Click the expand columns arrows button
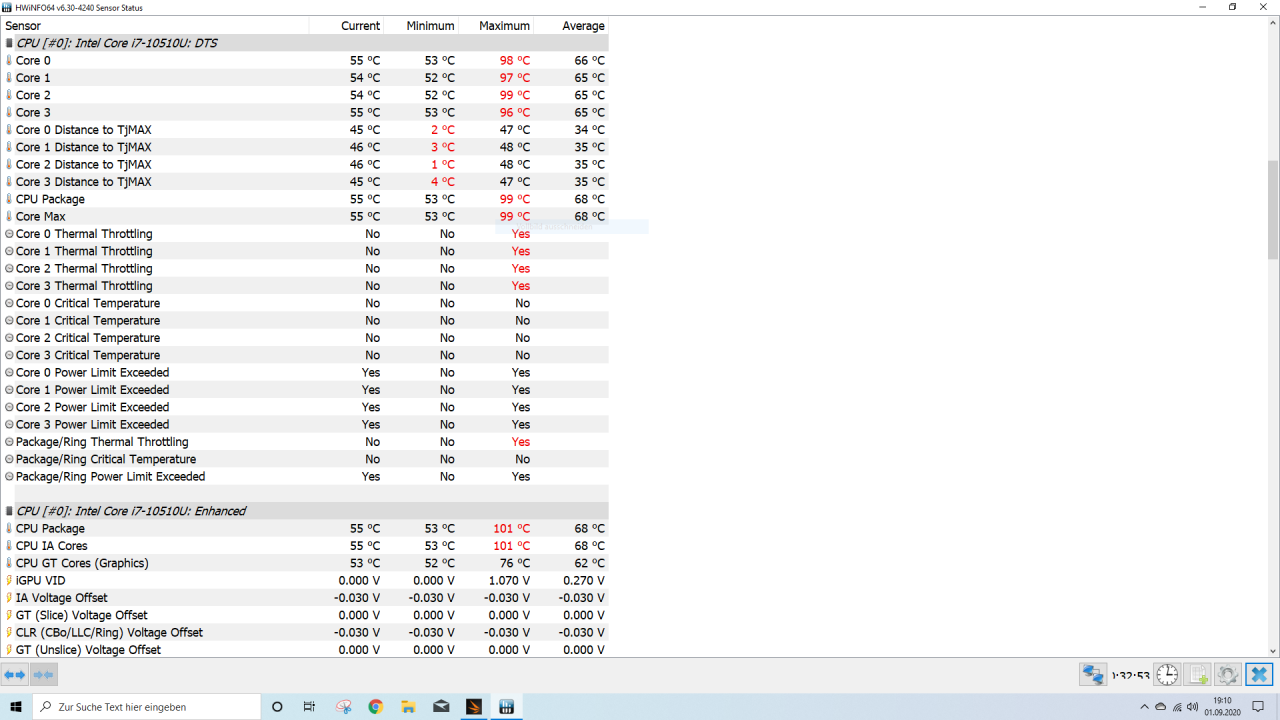This screenshot has height=720, width=1280. (15, 675)
